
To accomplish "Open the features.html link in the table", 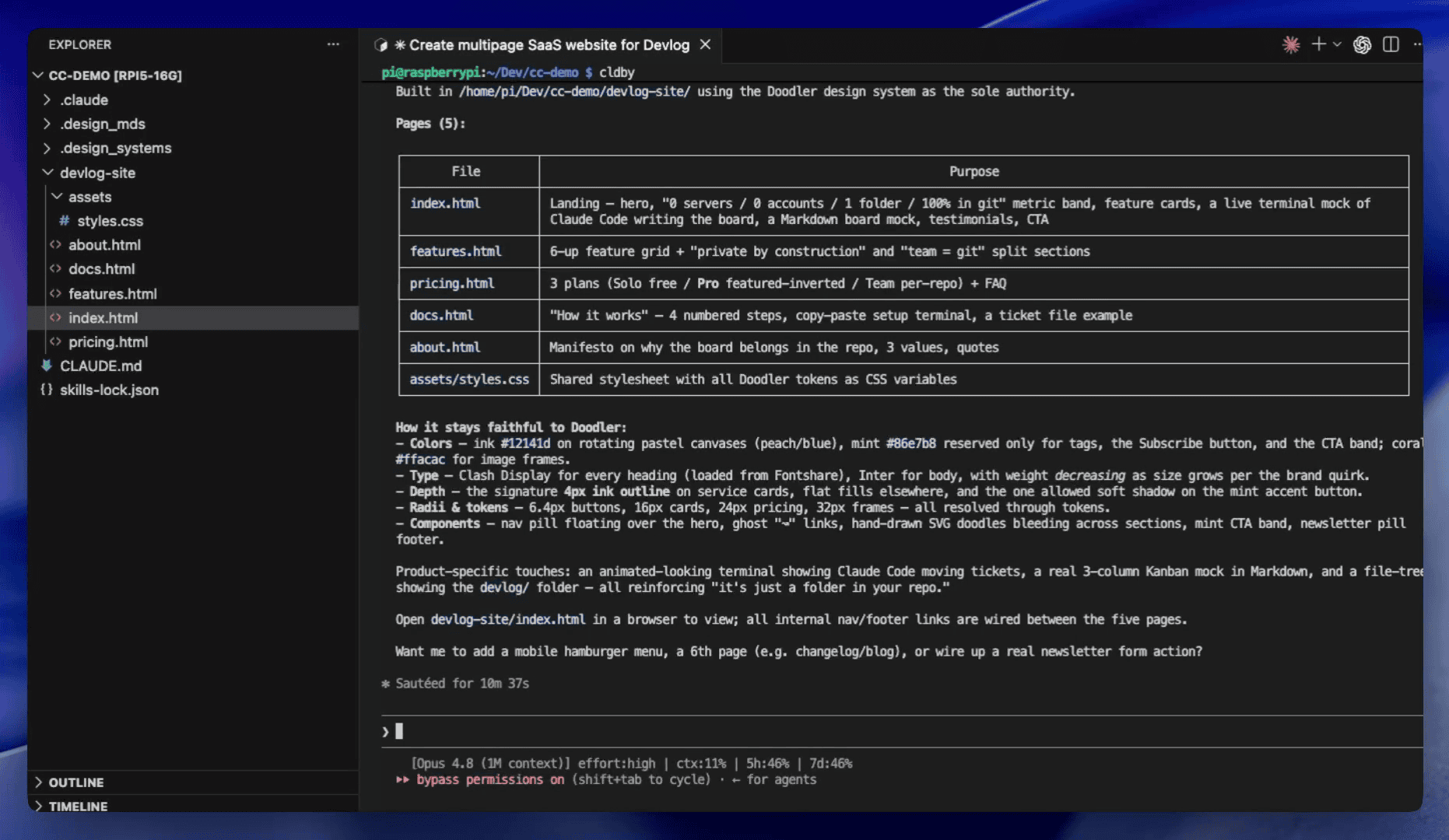I will [x=455, y=251].
